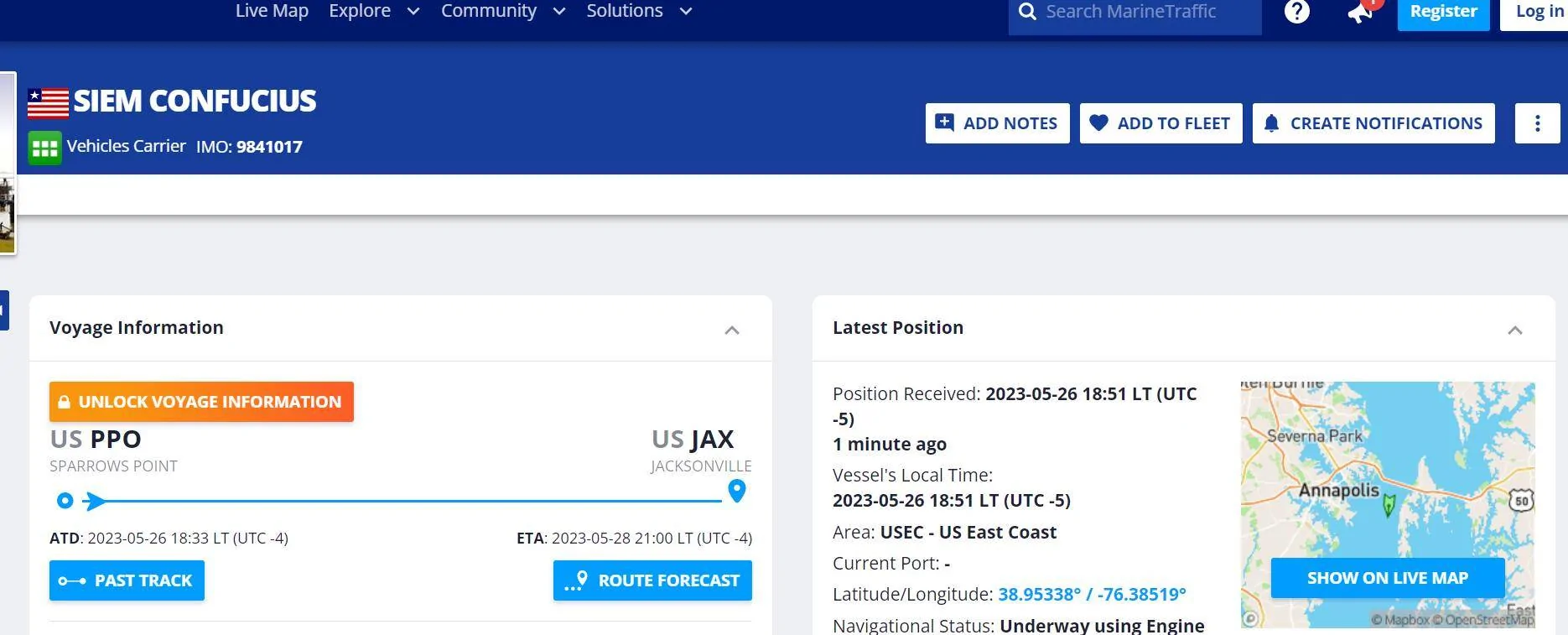Click the ETA date text

(x=652, y=539)
